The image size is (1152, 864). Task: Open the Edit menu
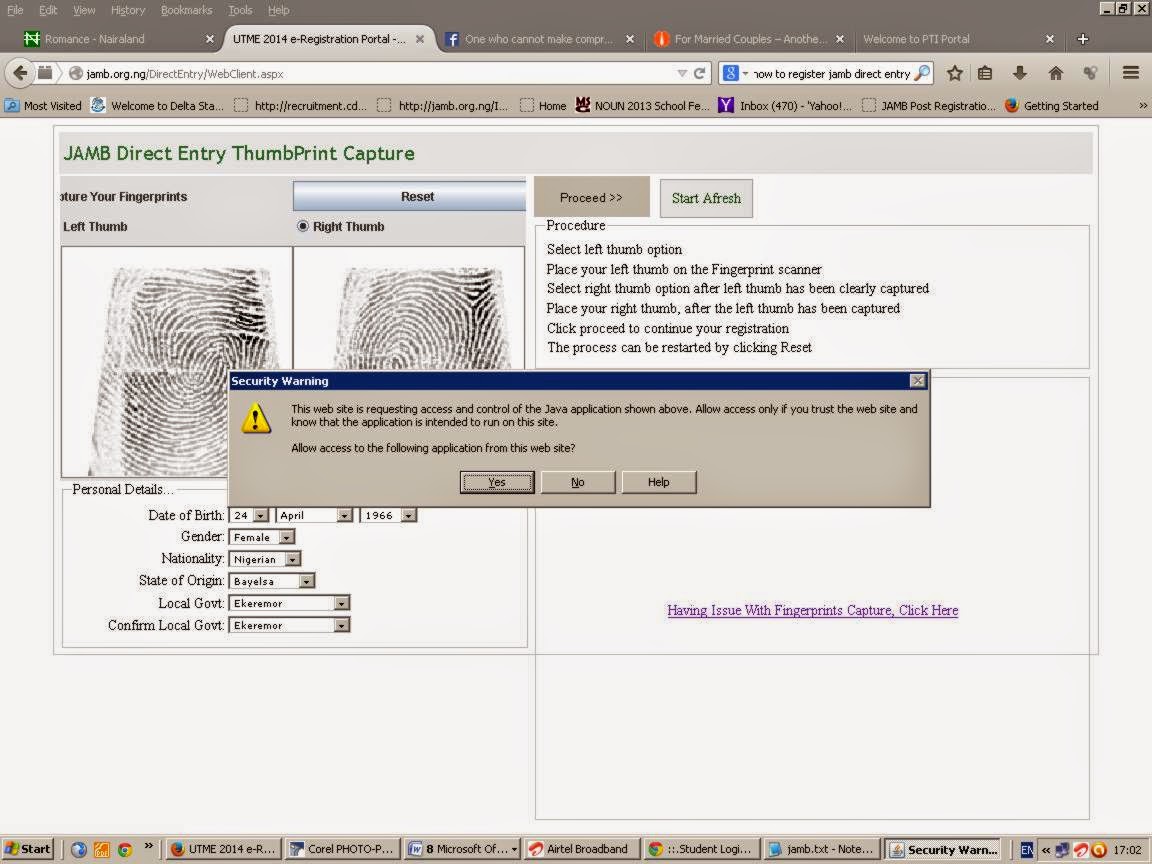[48, 10]
